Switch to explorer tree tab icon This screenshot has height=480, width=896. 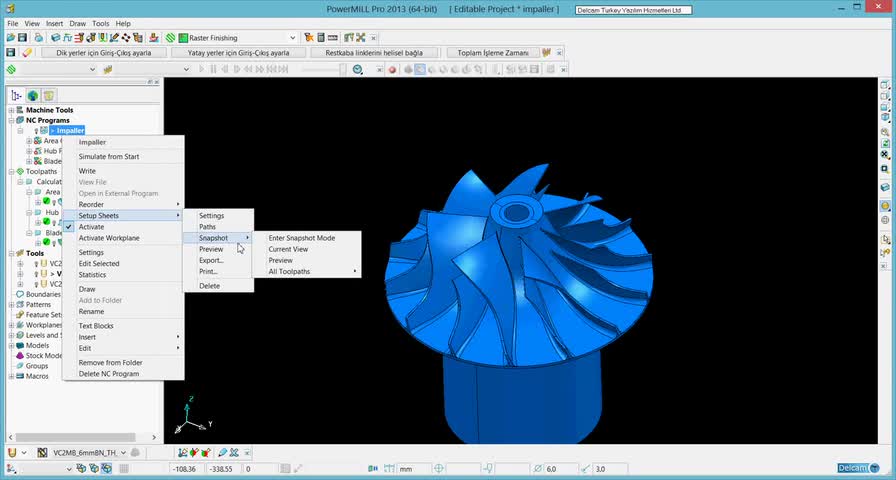point(17,95)
